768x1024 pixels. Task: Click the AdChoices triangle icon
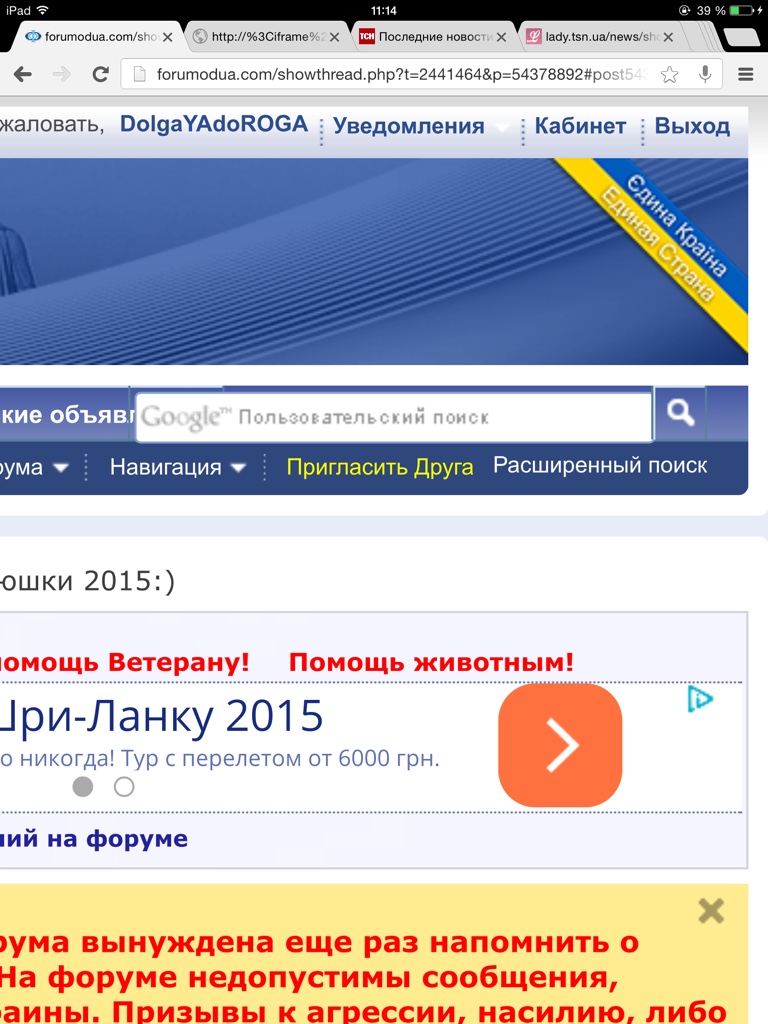click(x=700, y=699)
